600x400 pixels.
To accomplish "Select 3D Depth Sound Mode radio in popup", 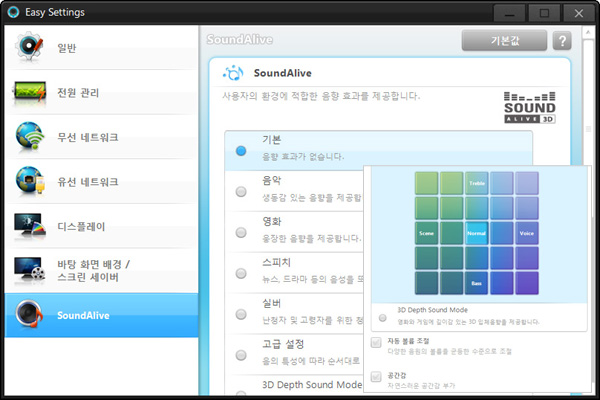I will click(382, 318).
